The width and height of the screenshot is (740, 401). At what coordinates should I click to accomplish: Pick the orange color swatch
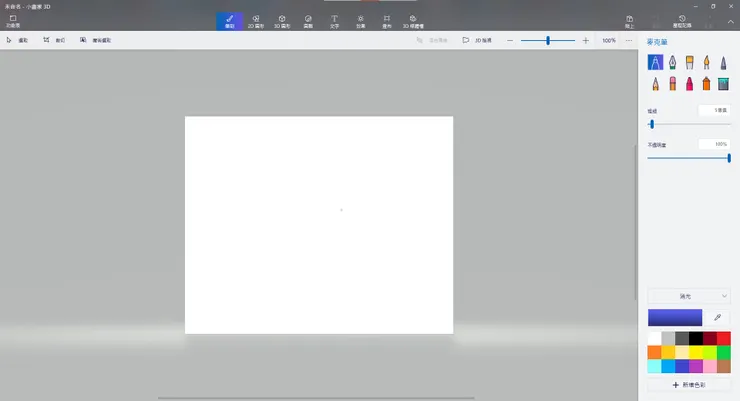(x=654, y=352)
